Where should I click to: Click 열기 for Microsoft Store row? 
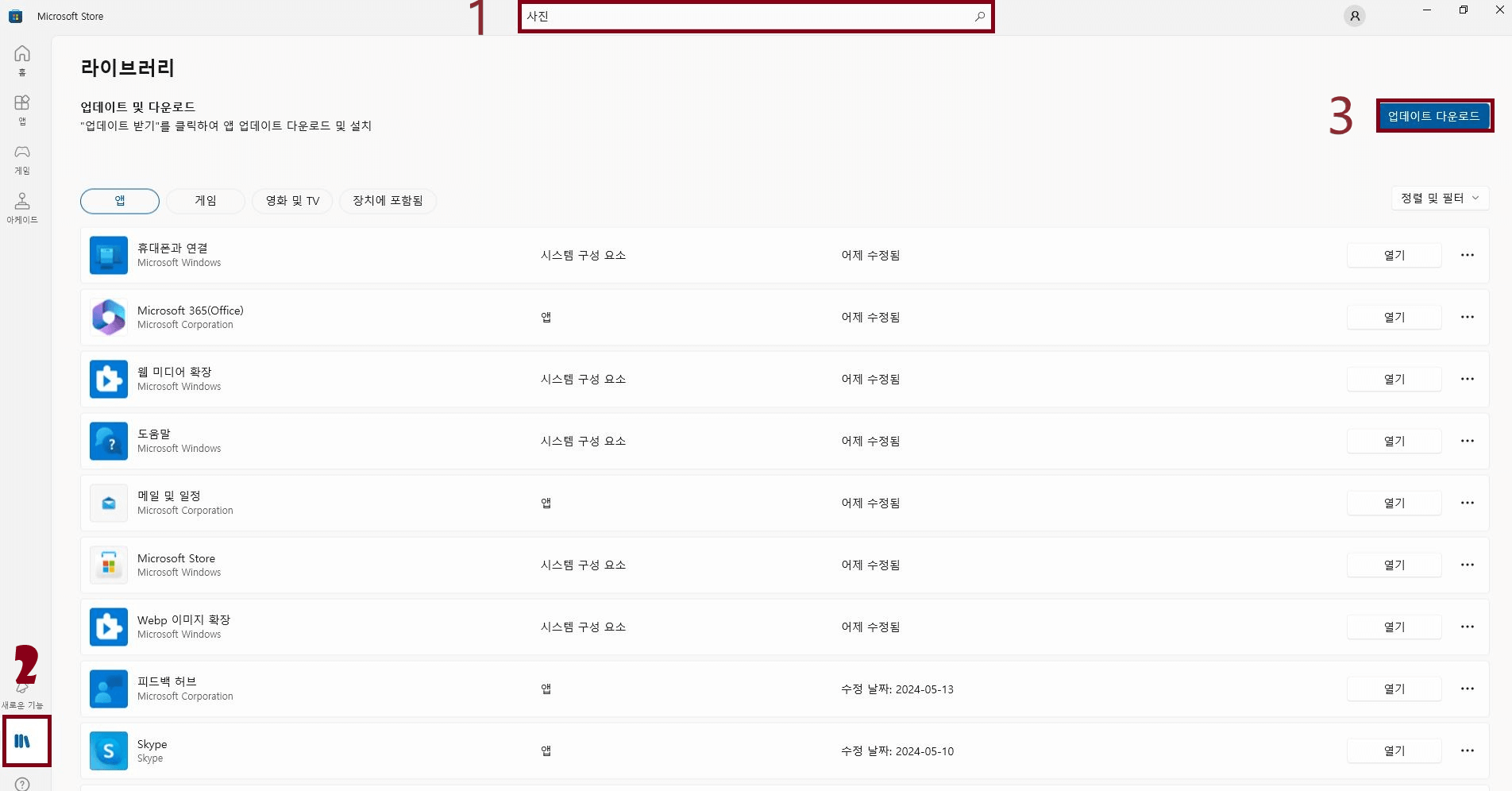[x=1394, y=565]
